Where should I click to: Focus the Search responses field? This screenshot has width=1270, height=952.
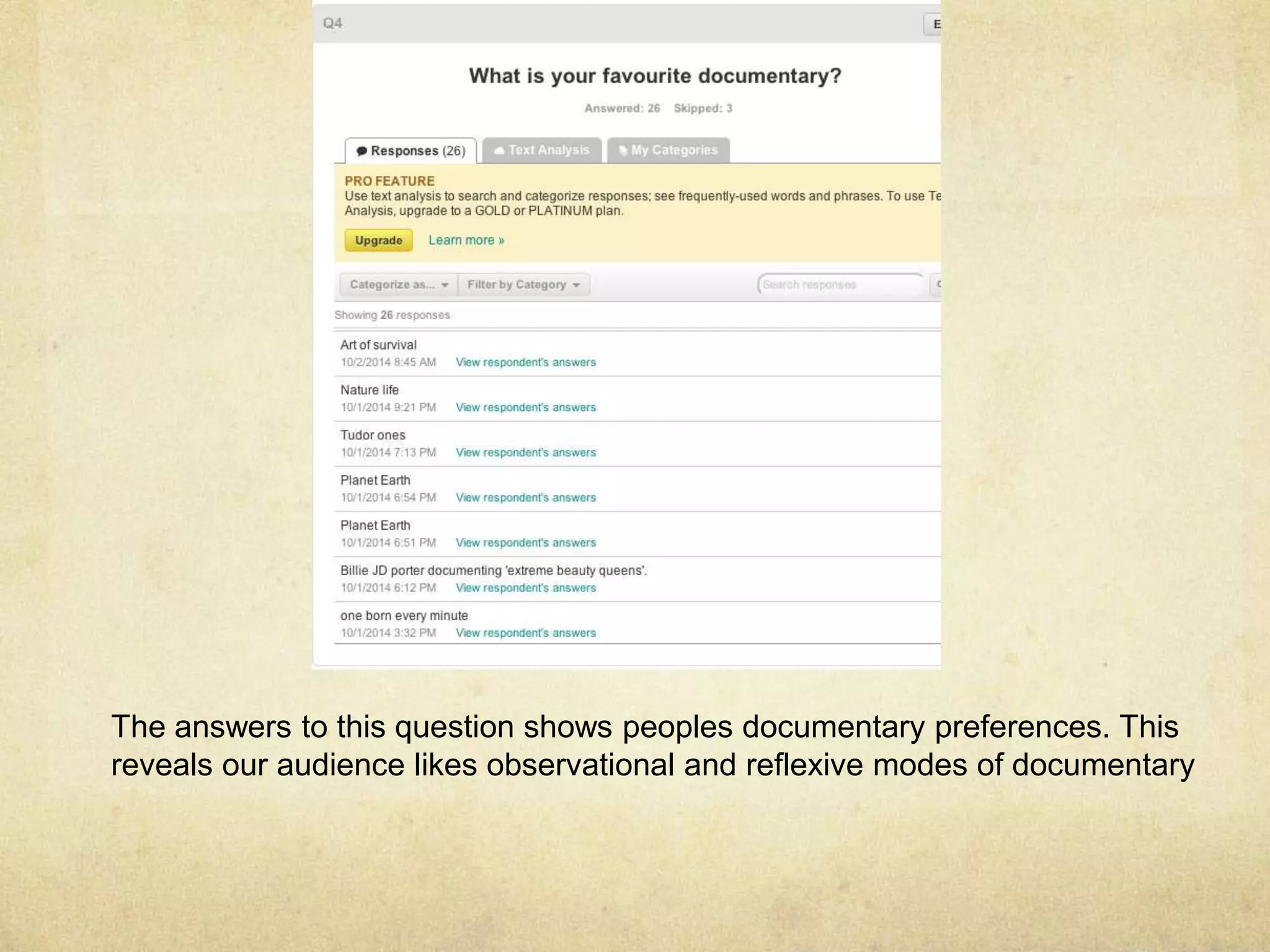pyautogui.click(x=841, y=284)
